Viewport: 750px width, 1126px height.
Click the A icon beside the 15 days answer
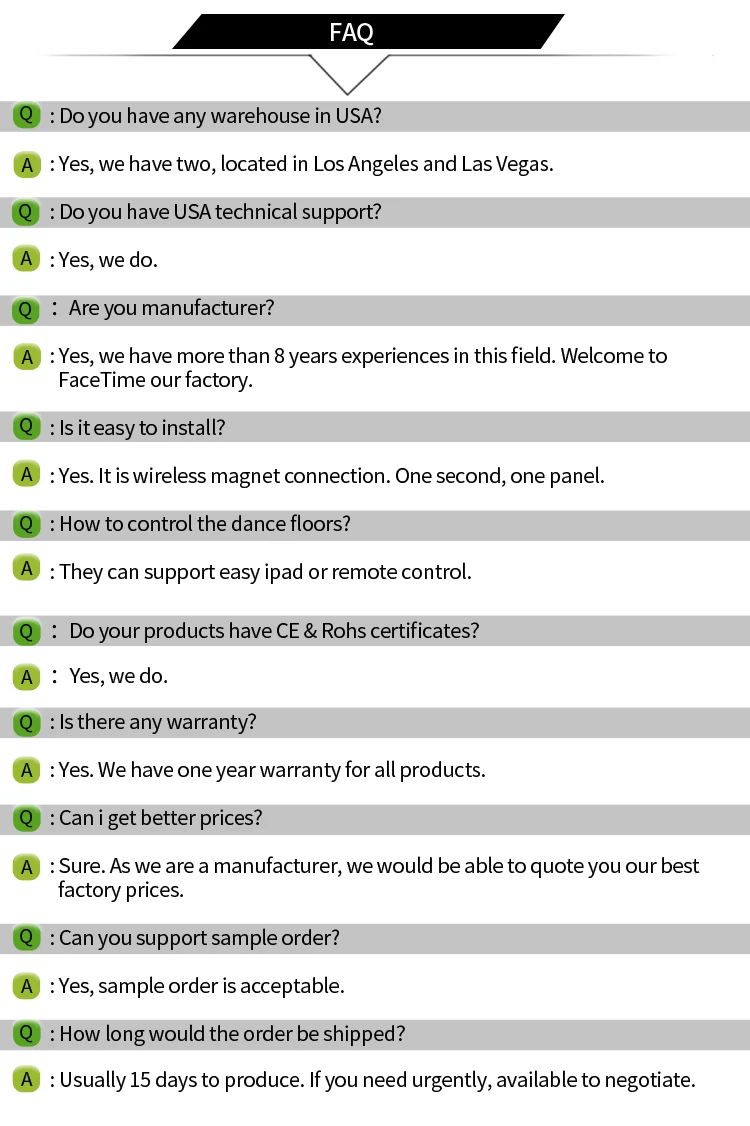(x=26, y=1080)
